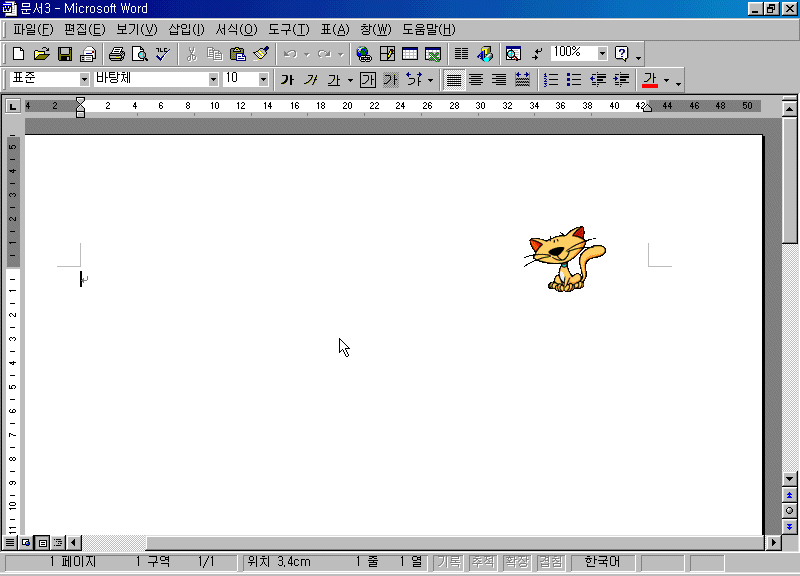Click the distributed alignment icon

coord(522,80)
